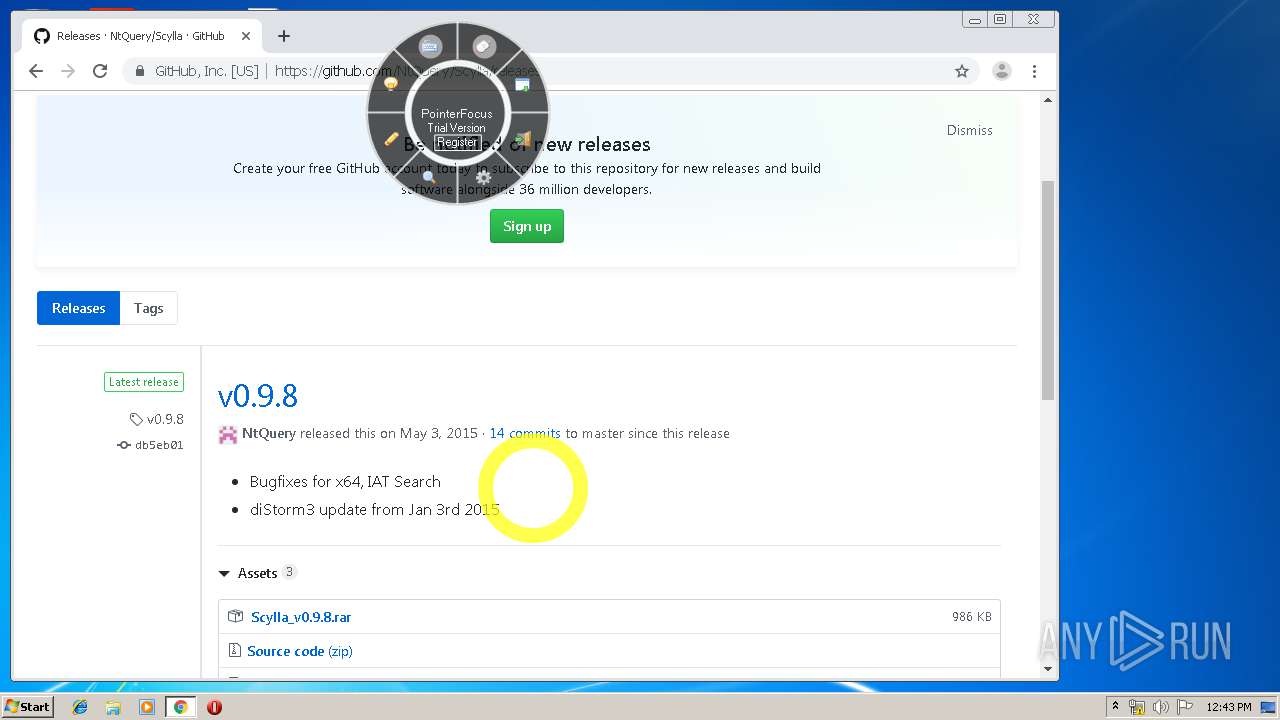The image size is (1280, 720).
Task: Click the window capture icon in PointerFocus wheel
Action: tap(522, 85)
